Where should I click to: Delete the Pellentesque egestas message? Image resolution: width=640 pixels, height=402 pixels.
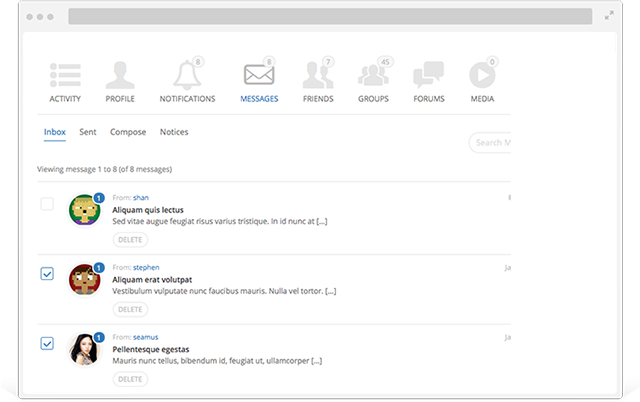(x=130, y=379)
